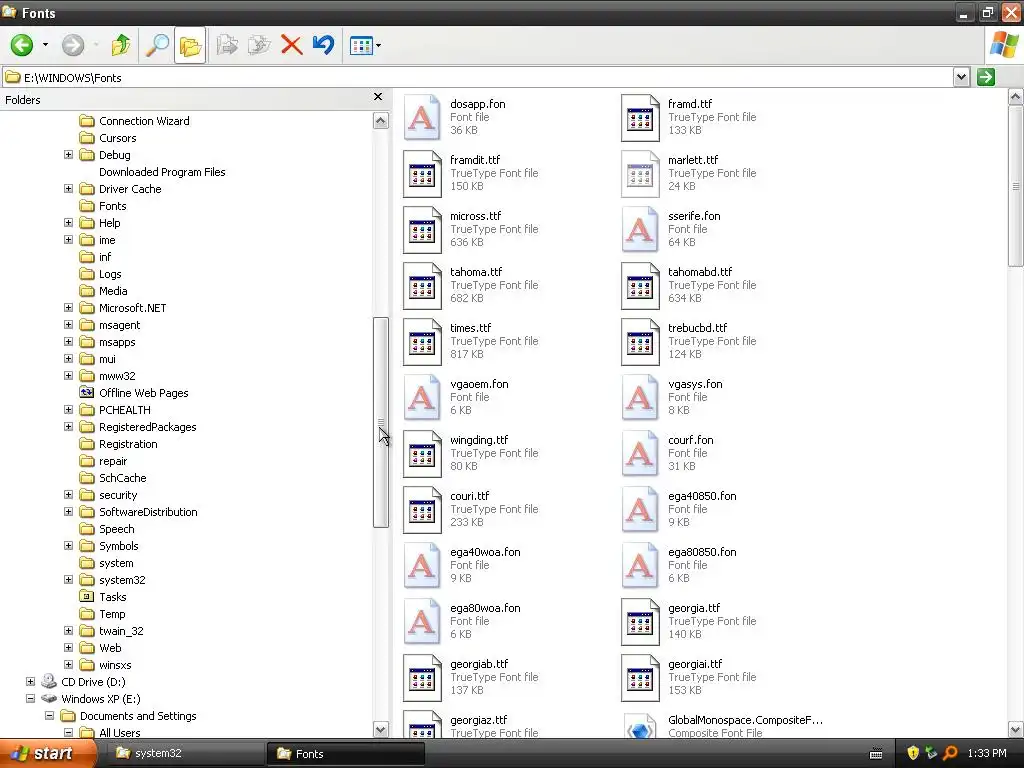Click Folders pane scroll up arrow

pos(381,121)
